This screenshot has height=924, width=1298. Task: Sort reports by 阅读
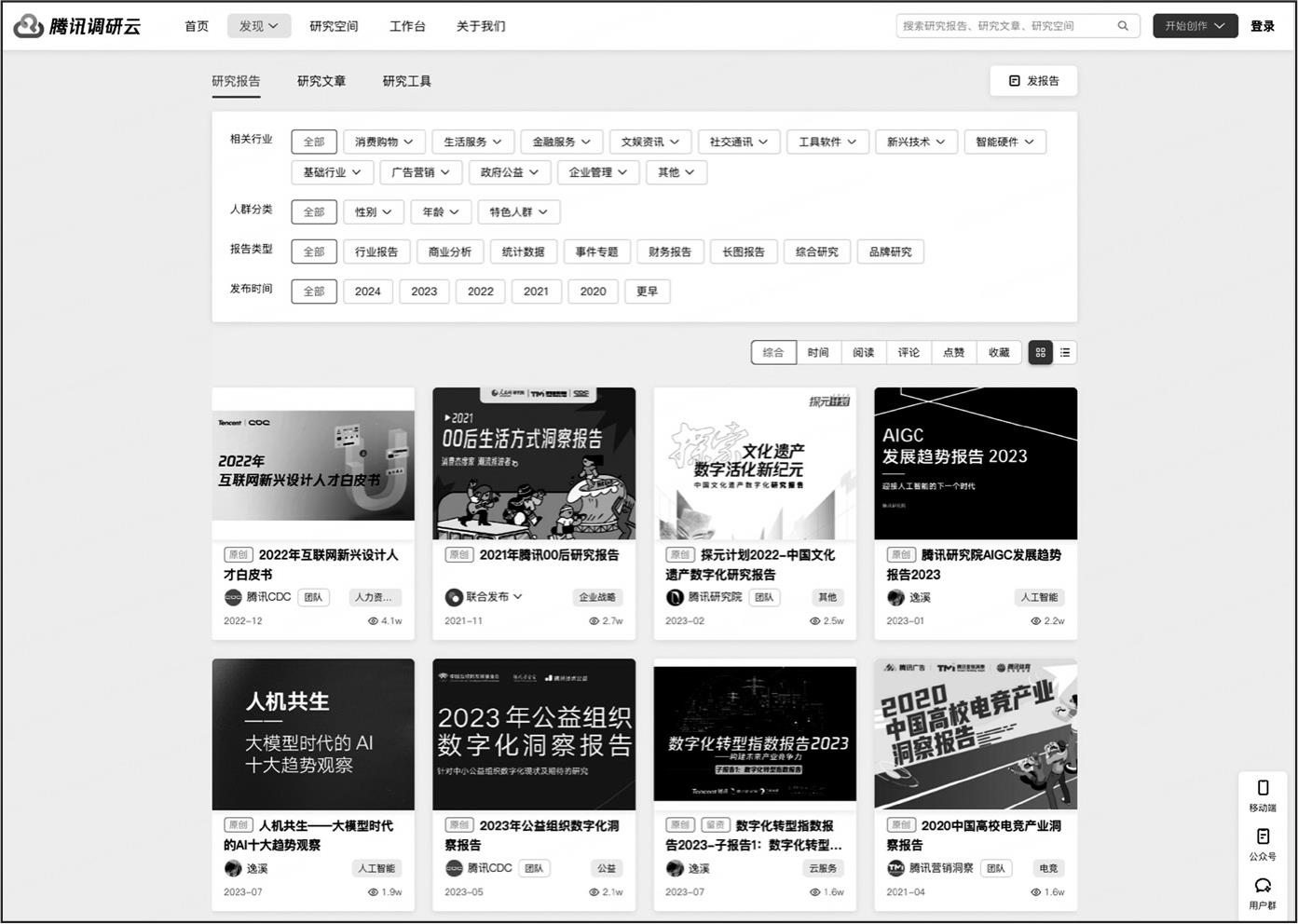(864, 352)
